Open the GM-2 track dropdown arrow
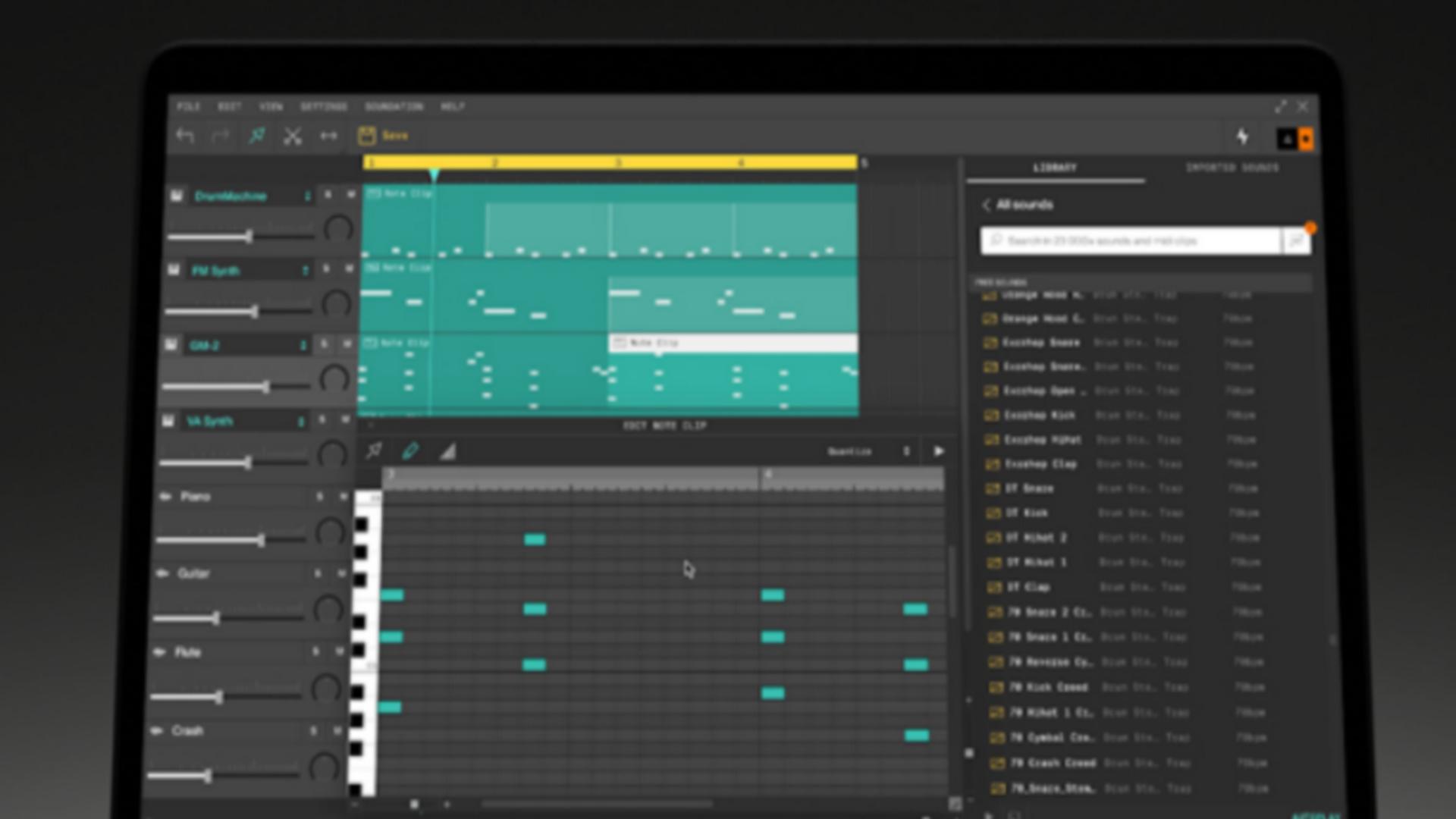The width and height of the screenshot is (1456, 819). (303, 345)
